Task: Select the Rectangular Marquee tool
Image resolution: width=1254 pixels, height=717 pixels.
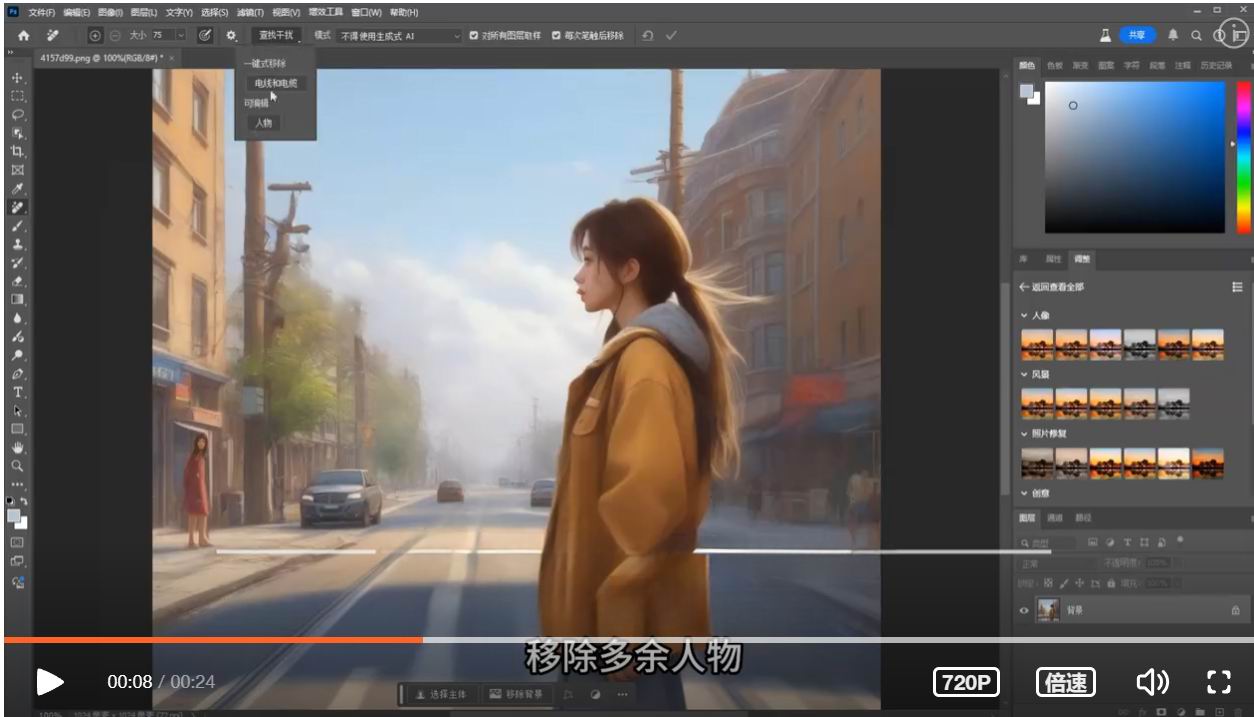Action: (x=17, y=97)
